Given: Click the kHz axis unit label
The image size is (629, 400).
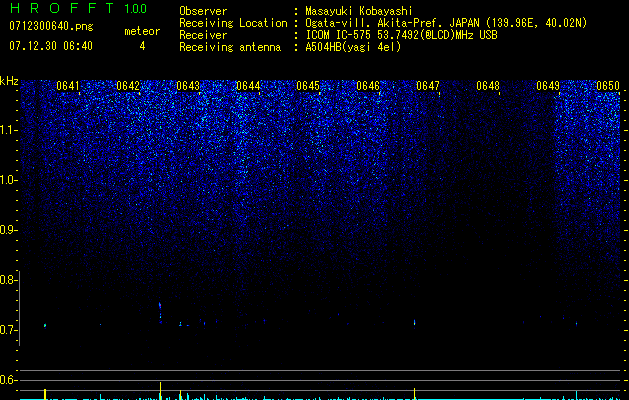Looking at the screenshot, I should [9, 81].
